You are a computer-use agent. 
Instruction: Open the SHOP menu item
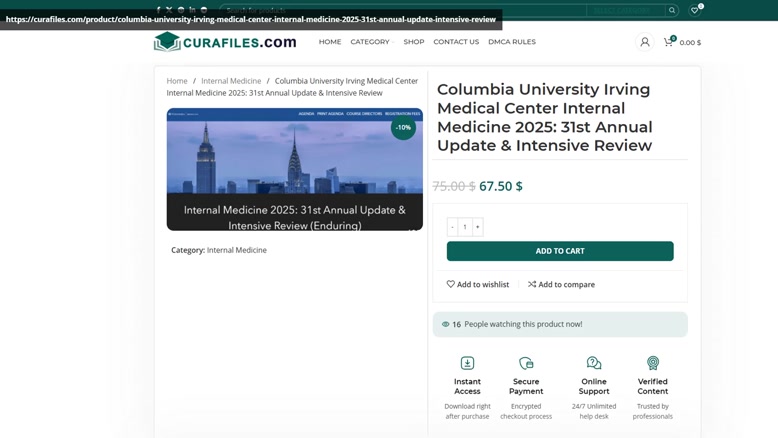pyautogui.click(x=414, y=42)
